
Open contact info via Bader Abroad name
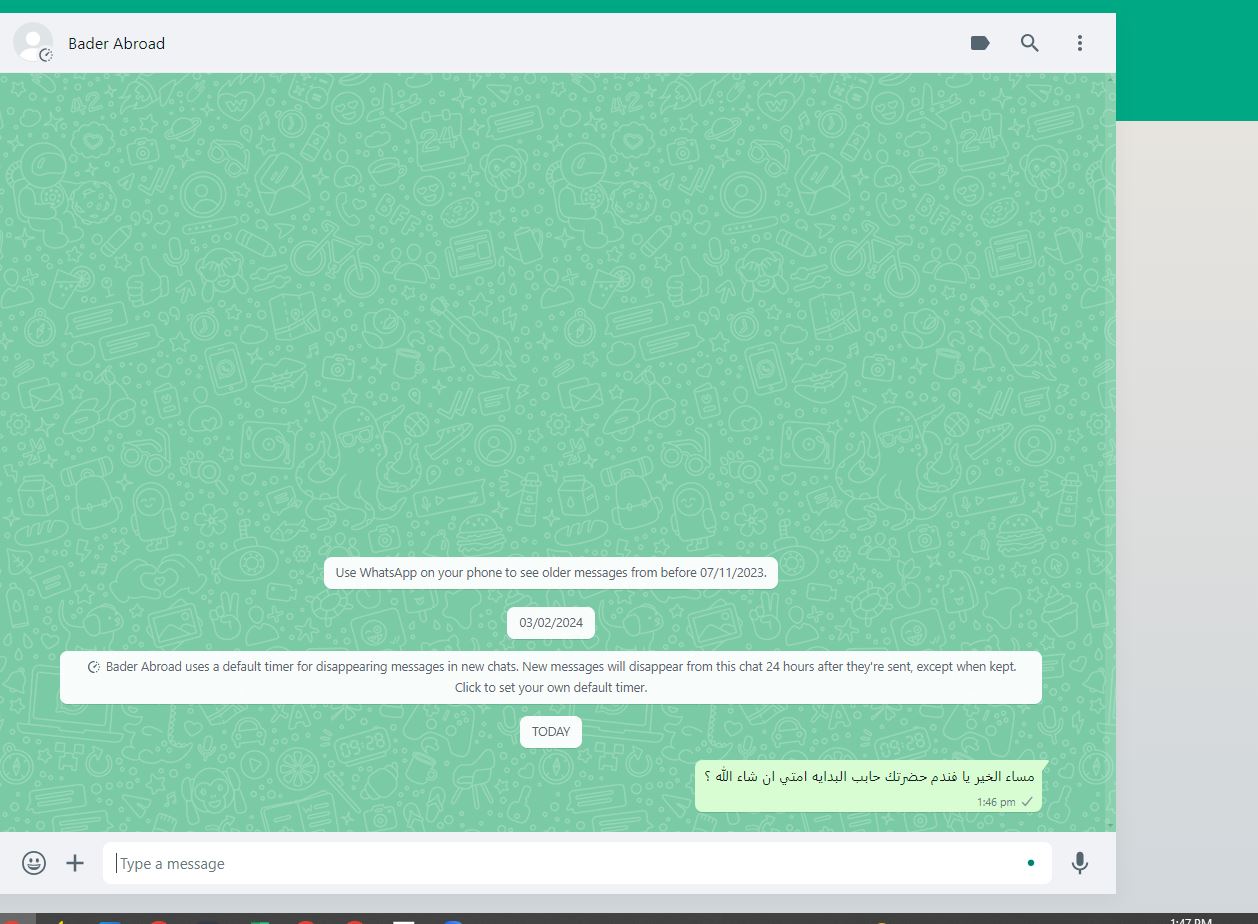116,43
